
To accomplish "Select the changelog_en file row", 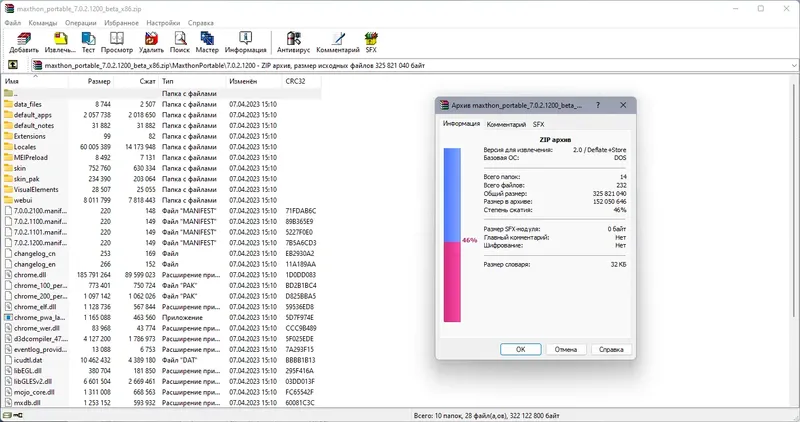I will [161, 264].
